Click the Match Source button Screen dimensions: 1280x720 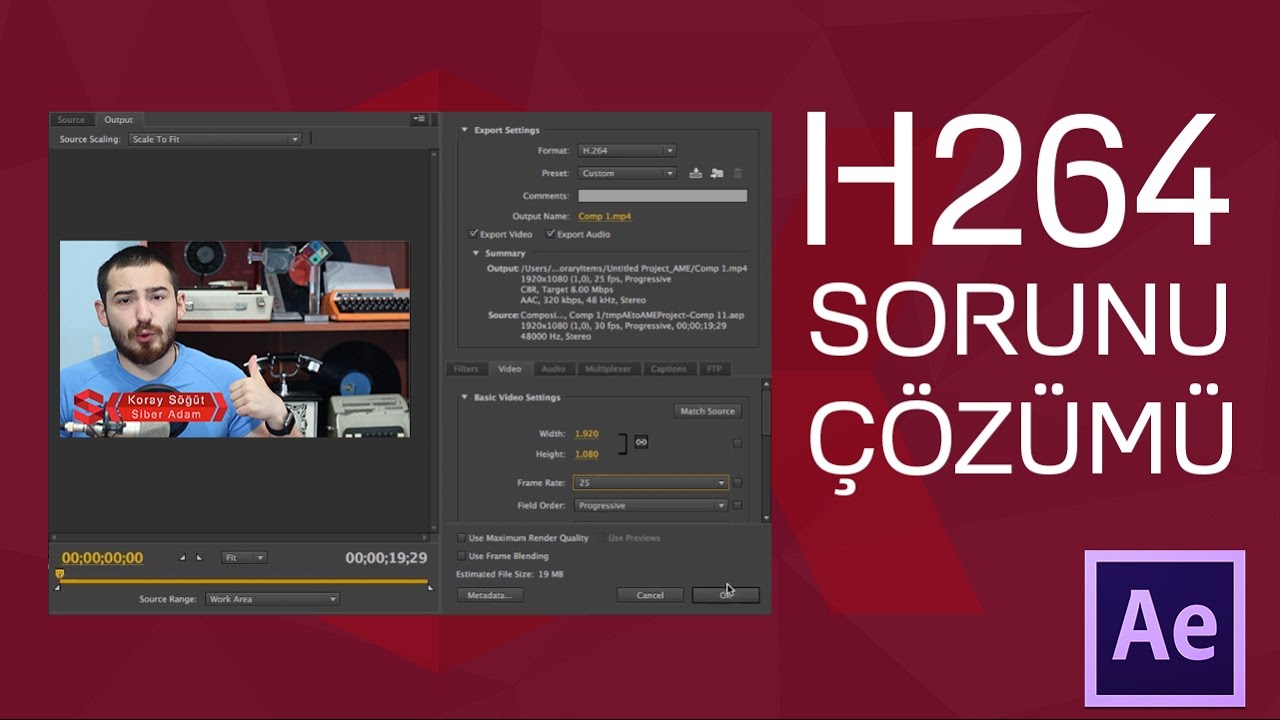pyautogui.click(x=707, y=411)
